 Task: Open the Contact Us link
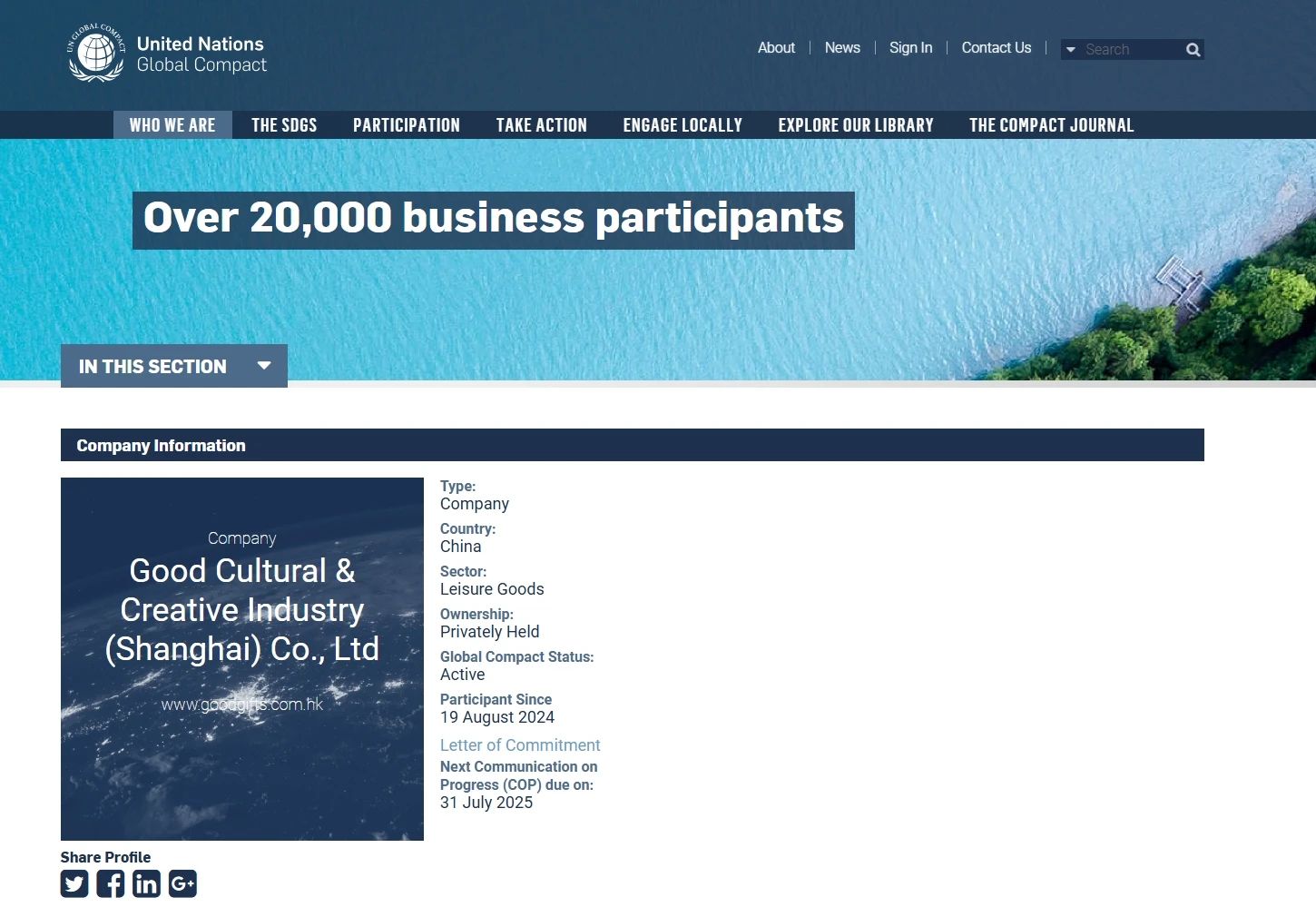pos(997,48)
